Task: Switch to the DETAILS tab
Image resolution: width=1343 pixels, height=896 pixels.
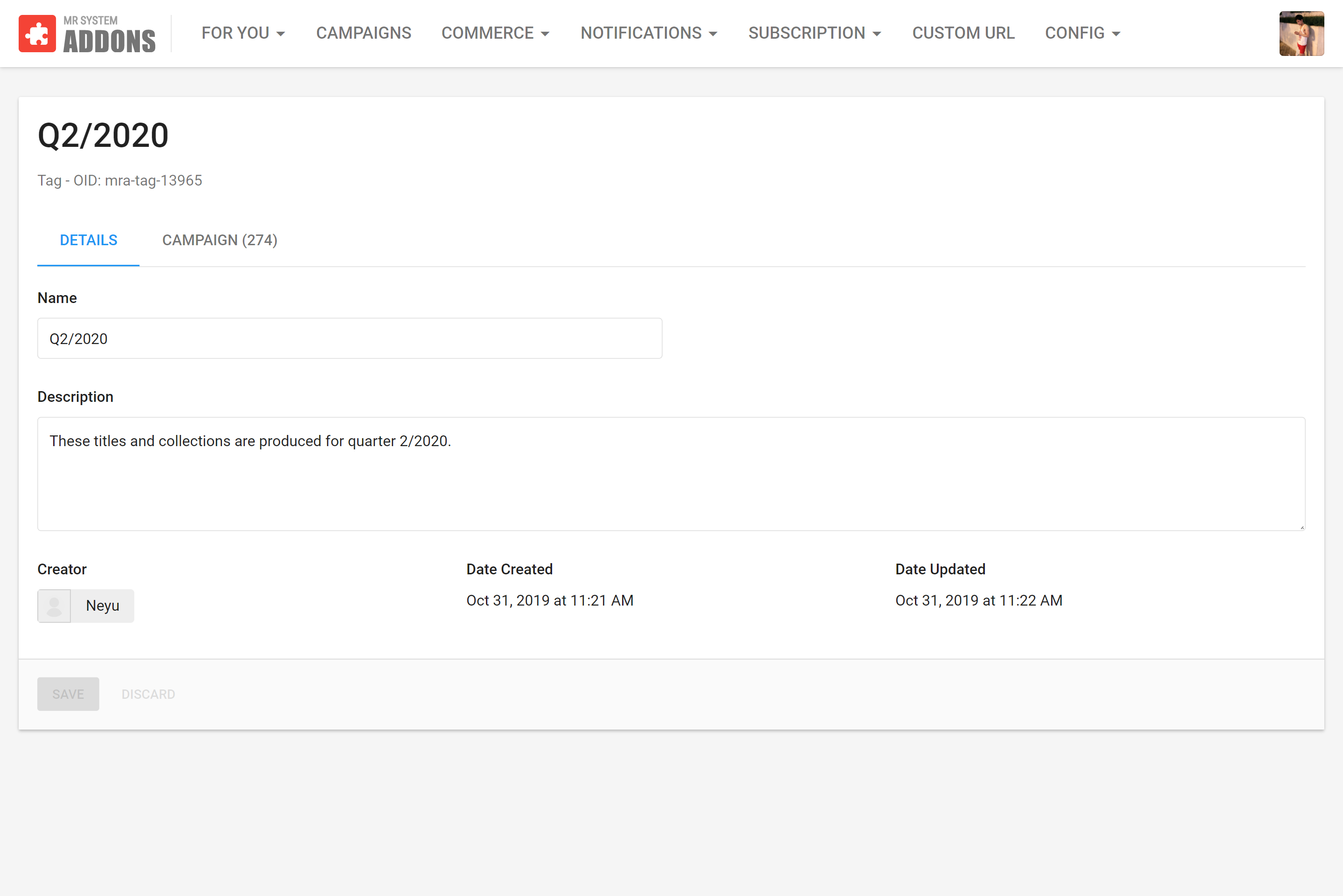Action: click(x=89, y=240)
